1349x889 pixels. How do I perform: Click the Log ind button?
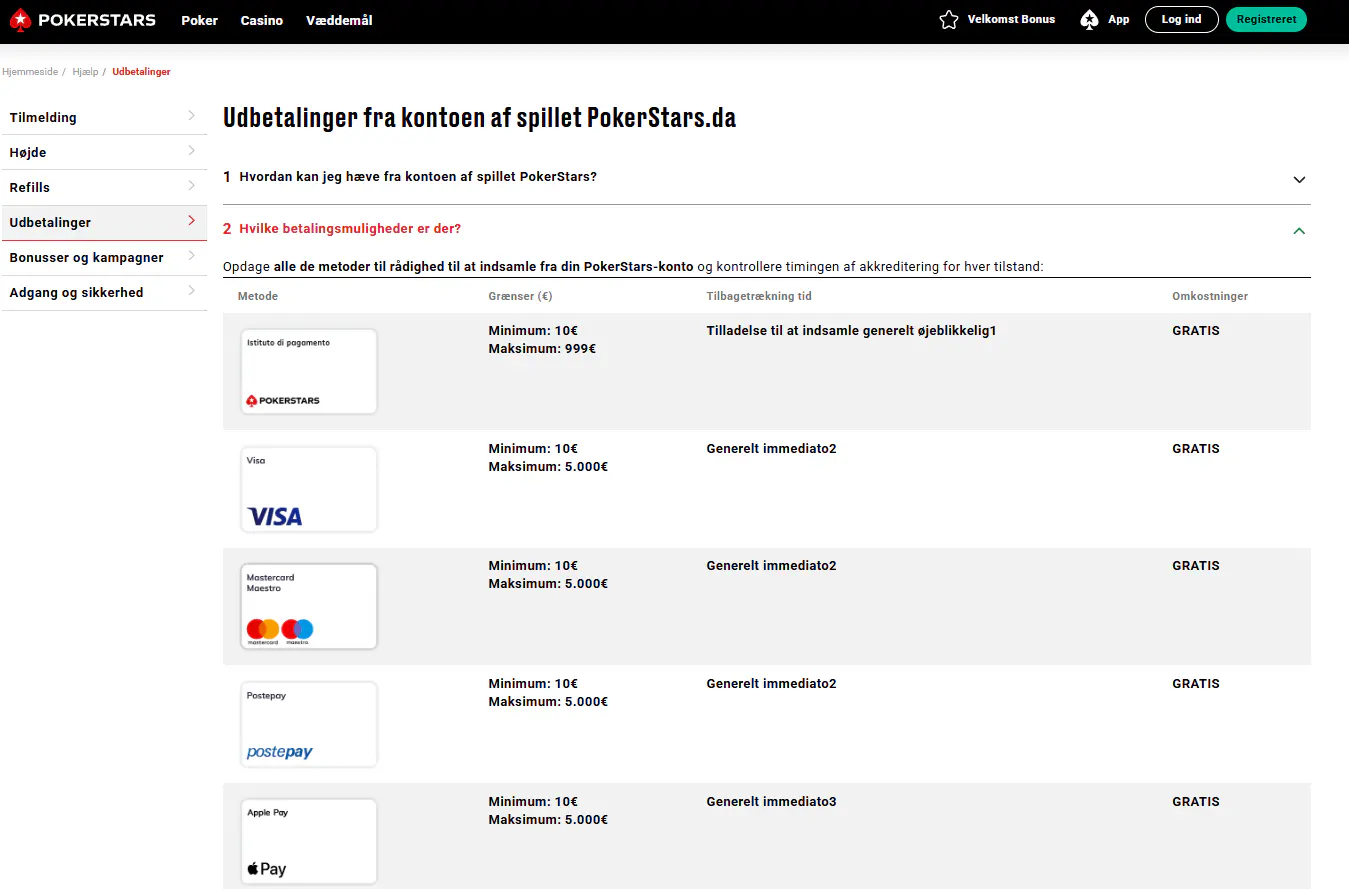(1181, 20)
